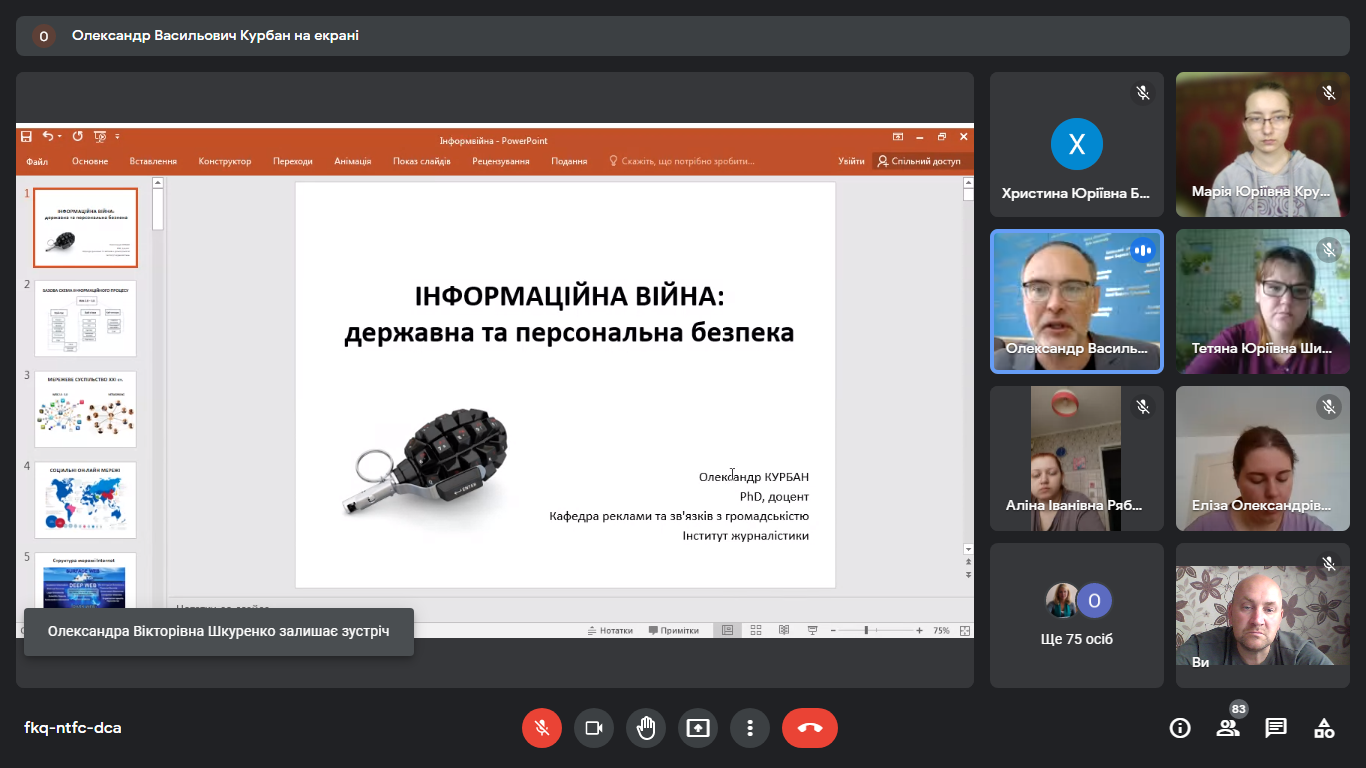The height and width of the screenshot is (768, 1366).
Task: Click the Save icon in PowerPoint
Action: [27, 137]
